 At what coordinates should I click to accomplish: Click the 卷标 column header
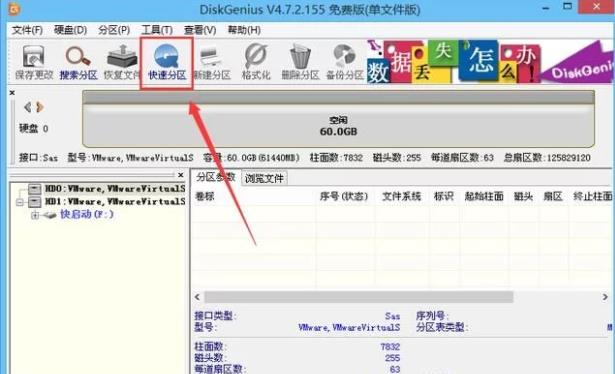pyautogui.click(x=205, y=196)
